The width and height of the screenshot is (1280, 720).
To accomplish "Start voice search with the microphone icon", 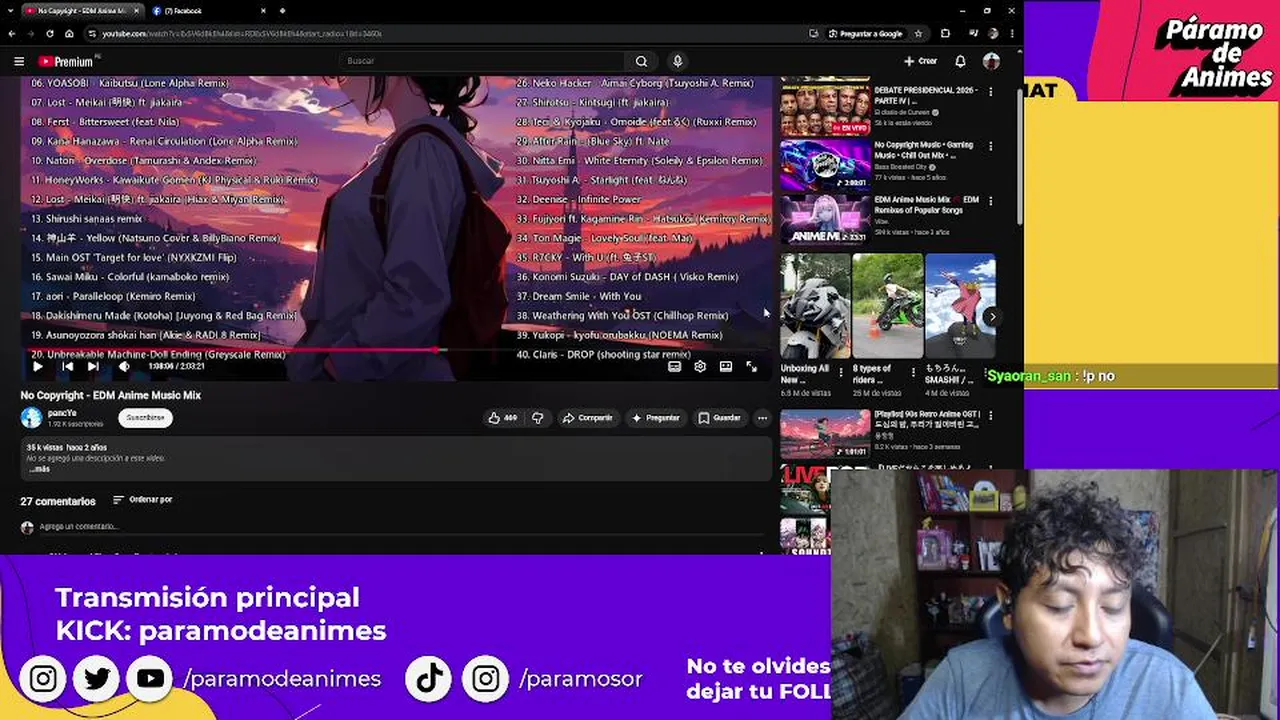I will [677, 61].
